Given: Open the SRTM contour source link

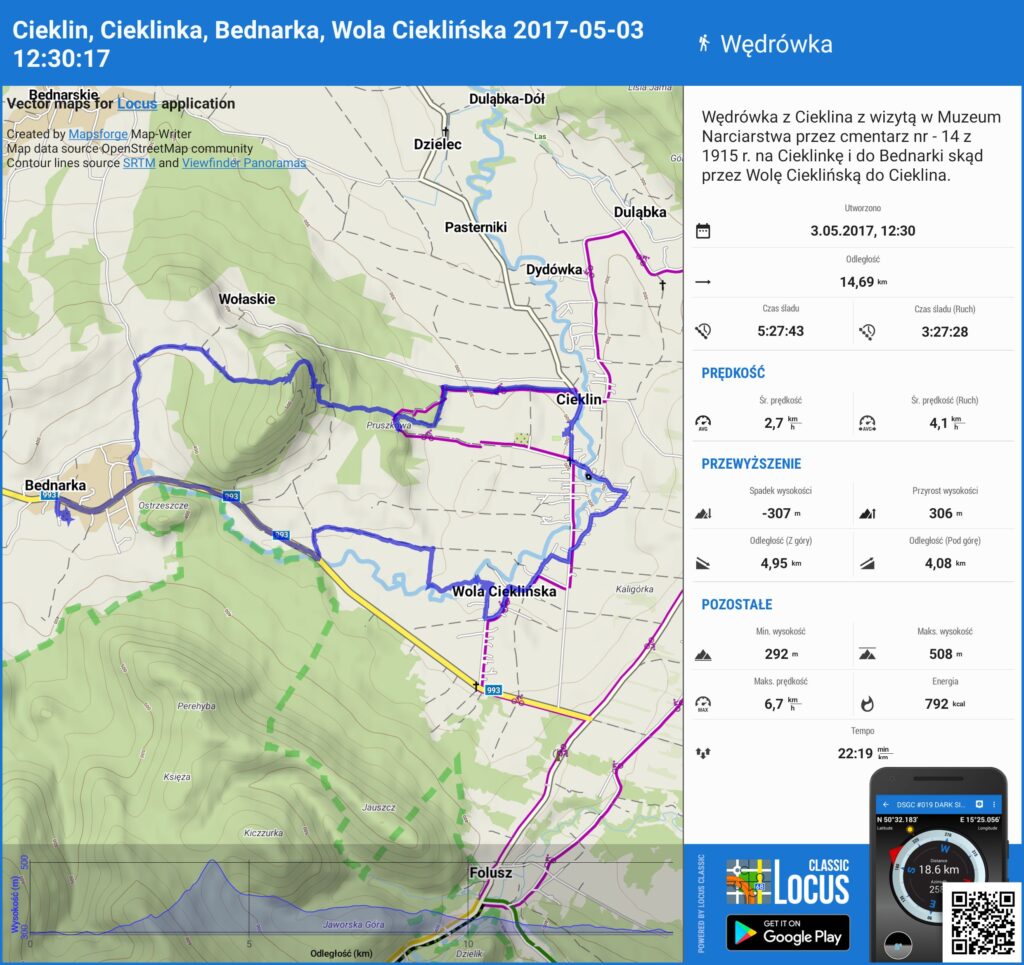Looking at the screenshot, I should pyautogui.click(x=138, y=163).
